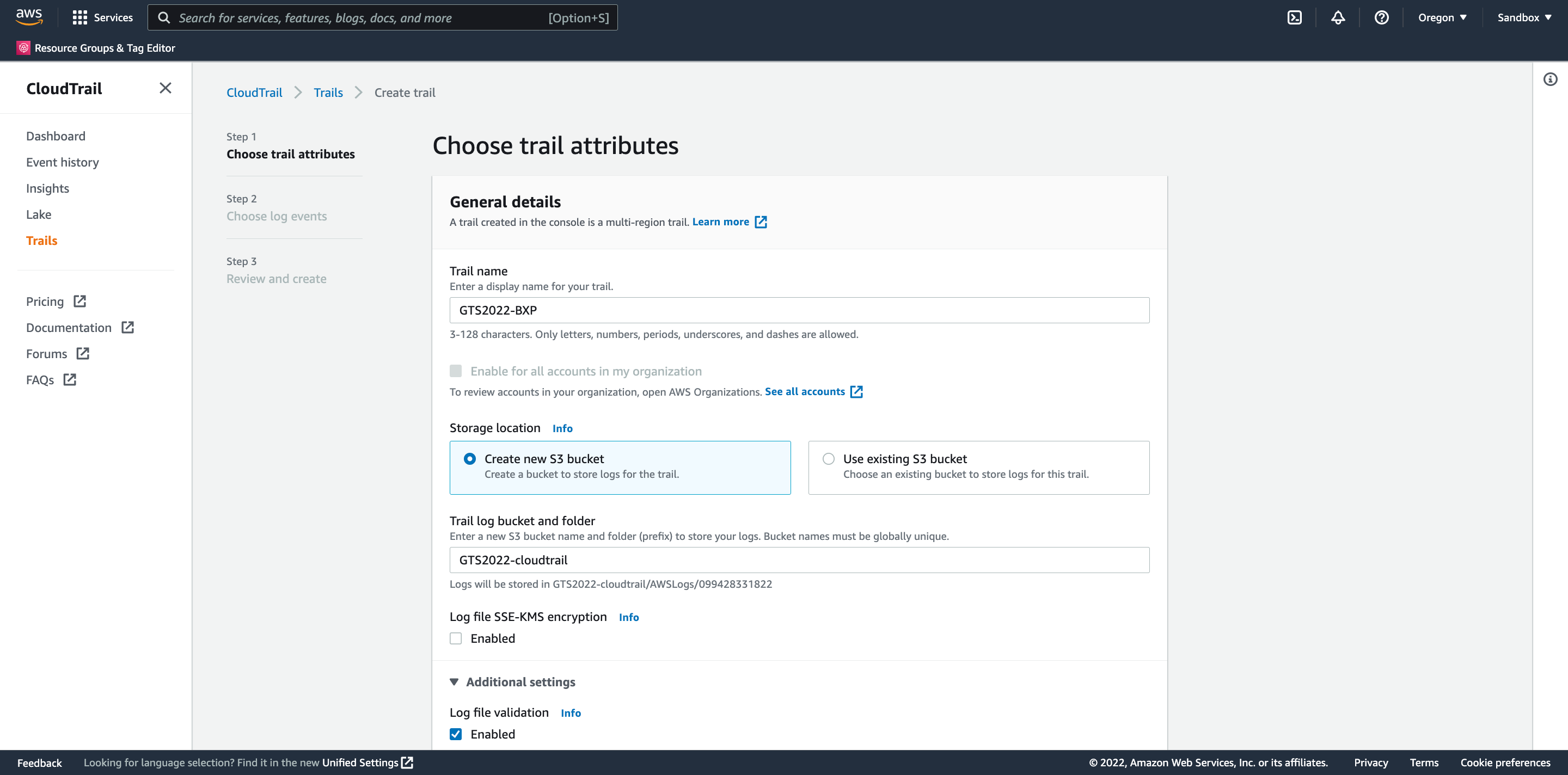Go to Event history in sidebar
The image size is (1568, 775).
62,162
